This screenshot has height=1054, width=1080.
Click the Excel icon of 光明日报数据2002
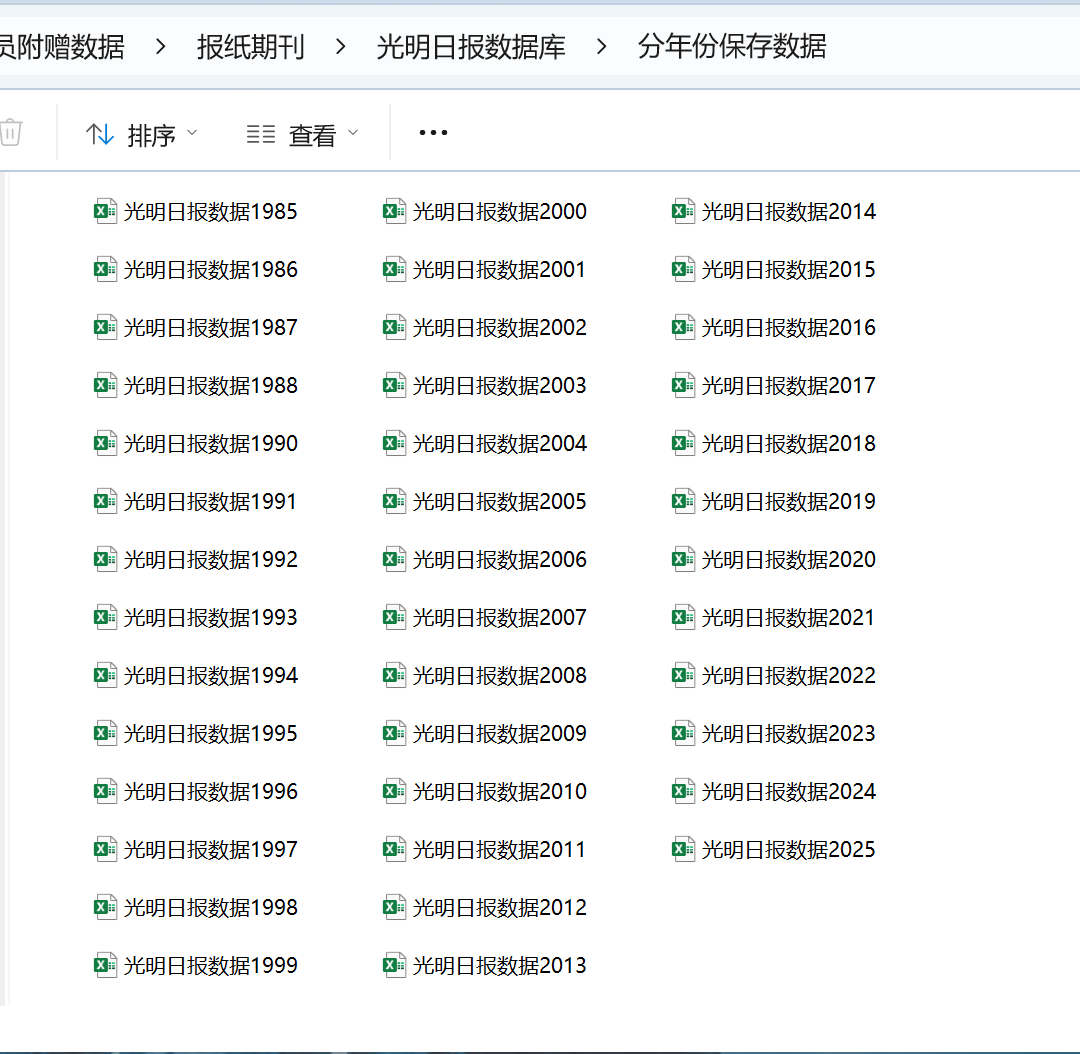point(394,327)
